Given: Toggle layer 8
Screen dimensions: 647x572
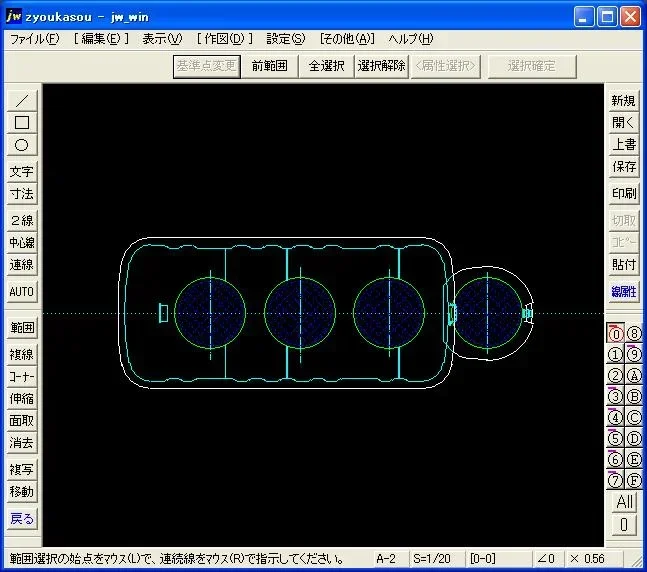Looking at the screenshot, I should pyautogui.click(x=634, y=333).
